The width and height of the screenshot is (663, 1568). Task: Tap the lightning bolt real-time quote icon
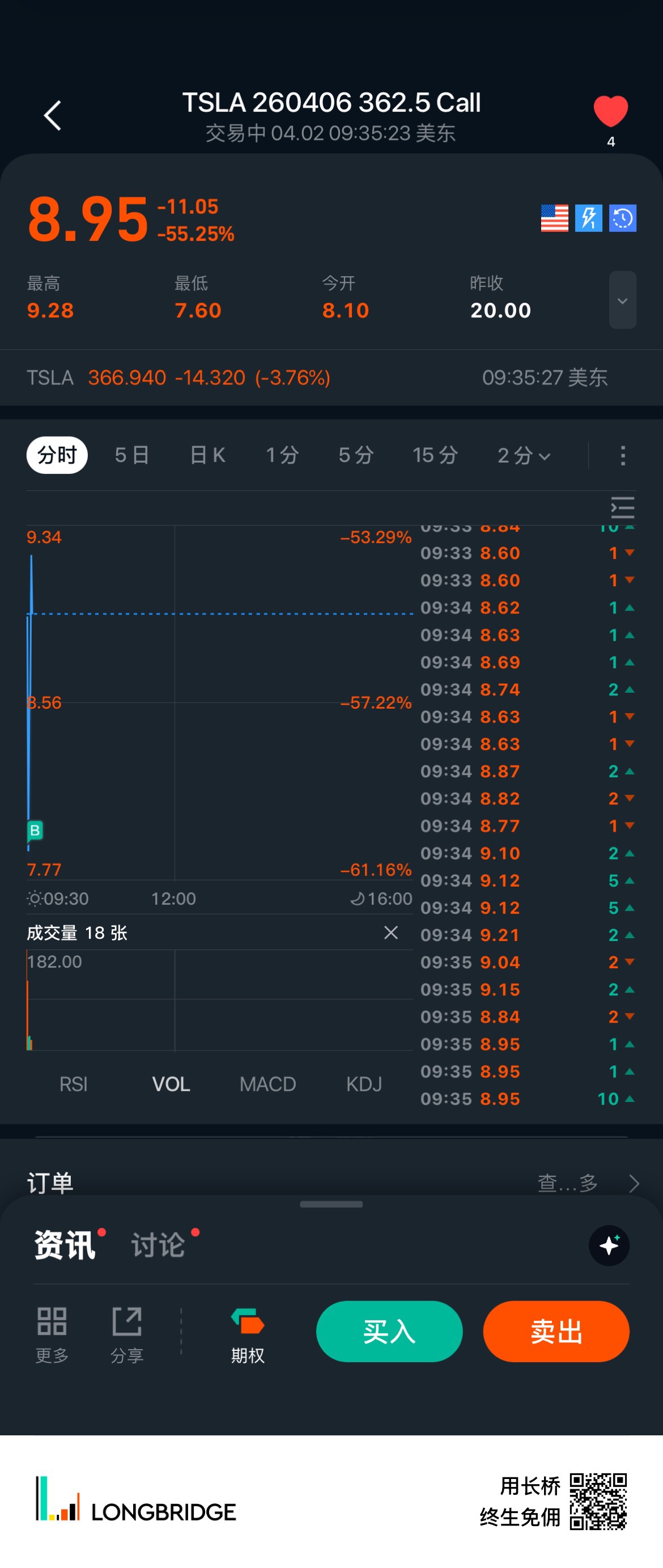(x=588, y=218)
